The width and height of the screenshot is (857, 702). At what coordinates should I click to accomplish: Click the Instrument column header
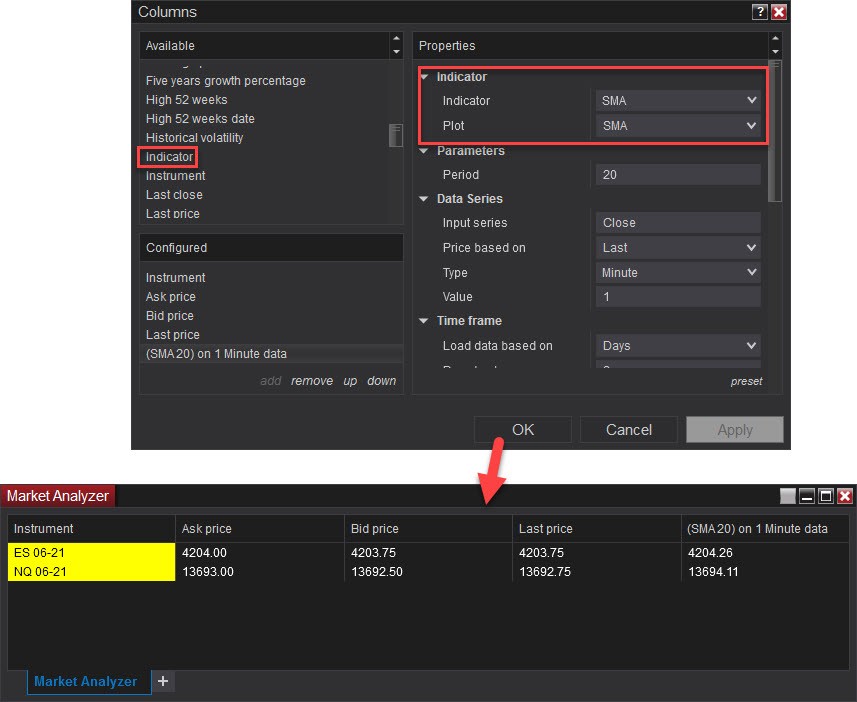coord(91,529)
